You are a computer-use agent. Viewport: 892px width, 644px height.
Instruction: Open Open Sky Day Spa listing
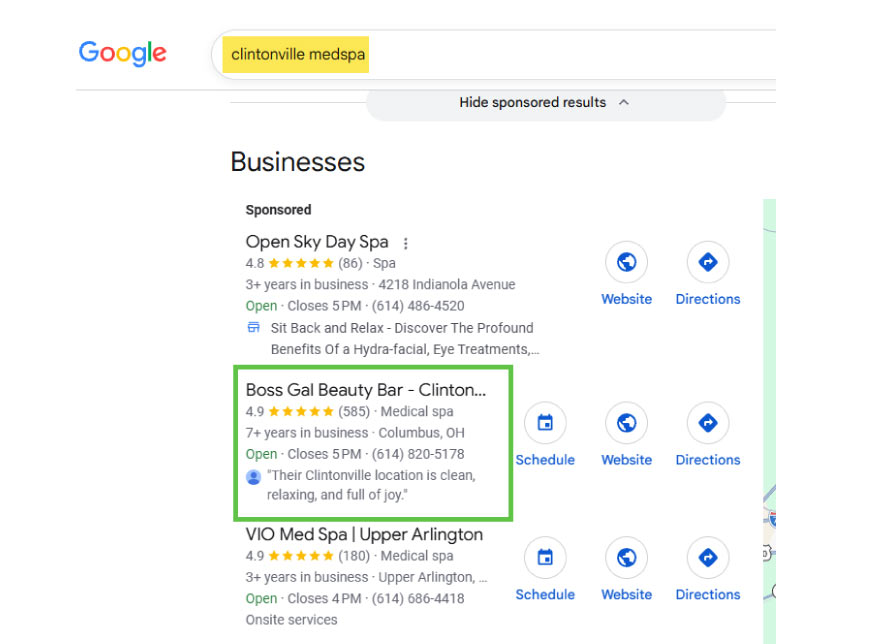click(x=317, y=242)
